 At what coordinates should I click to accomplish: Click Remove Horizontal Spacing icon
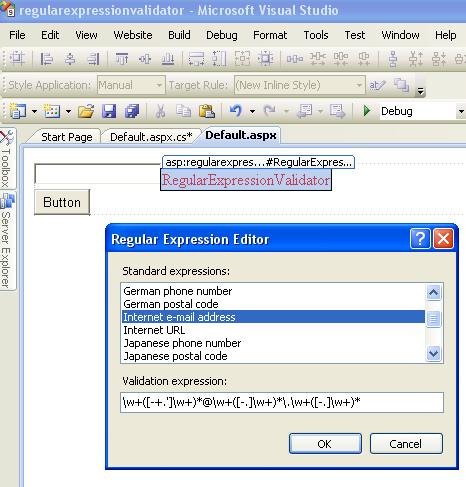tap(364, 59)
